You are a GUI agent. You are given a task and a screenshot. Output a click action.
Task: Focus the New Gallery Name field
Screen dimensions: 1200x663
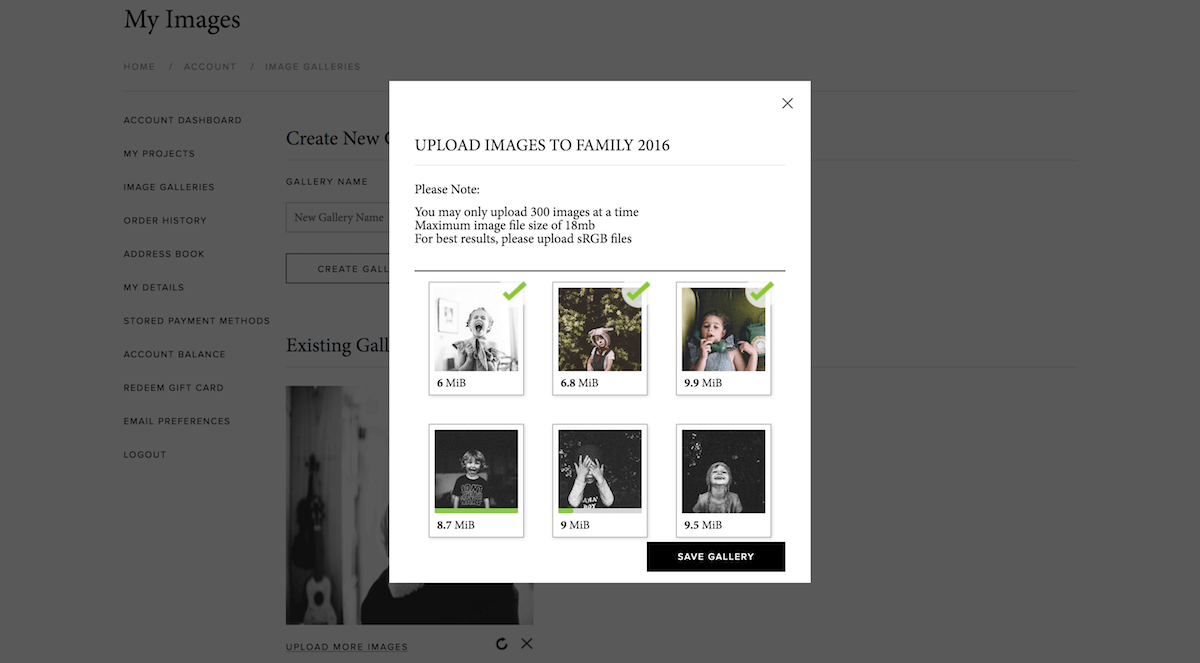[337, 217]
